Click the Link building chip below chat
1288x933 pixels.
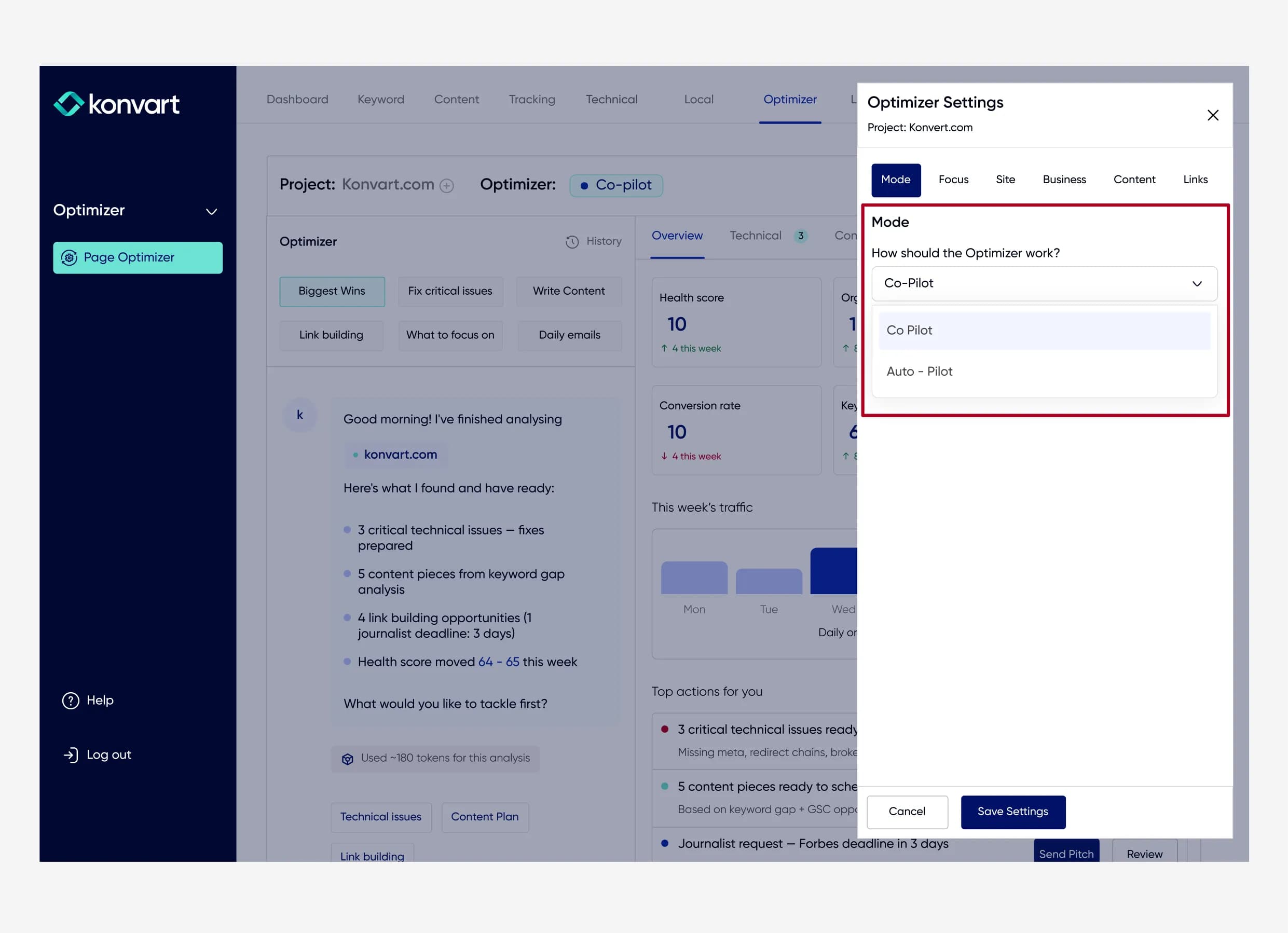(x=372, y=853)
